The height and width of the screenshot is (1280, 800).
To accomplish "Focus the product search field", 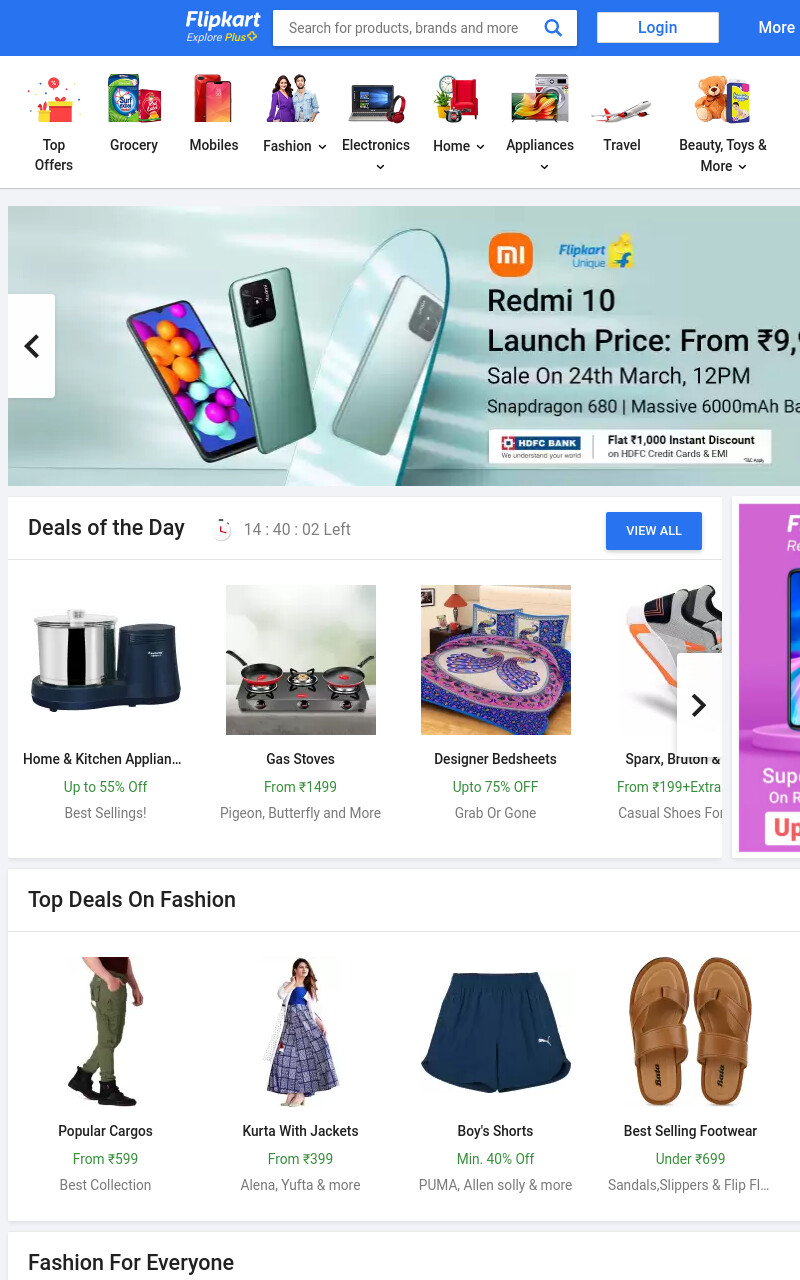I will (x=410, y=28).
